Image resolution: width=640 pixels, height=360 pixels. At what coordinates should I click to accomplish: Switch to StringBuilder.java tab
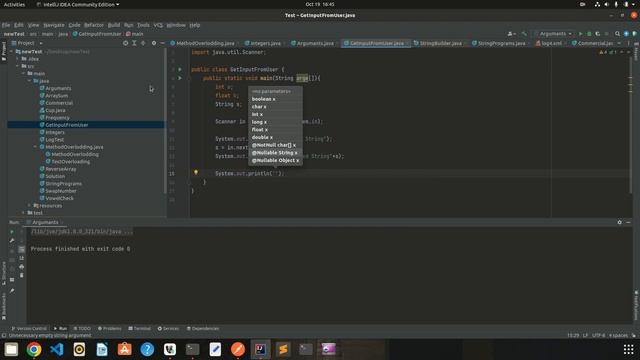tap(438, 43)
